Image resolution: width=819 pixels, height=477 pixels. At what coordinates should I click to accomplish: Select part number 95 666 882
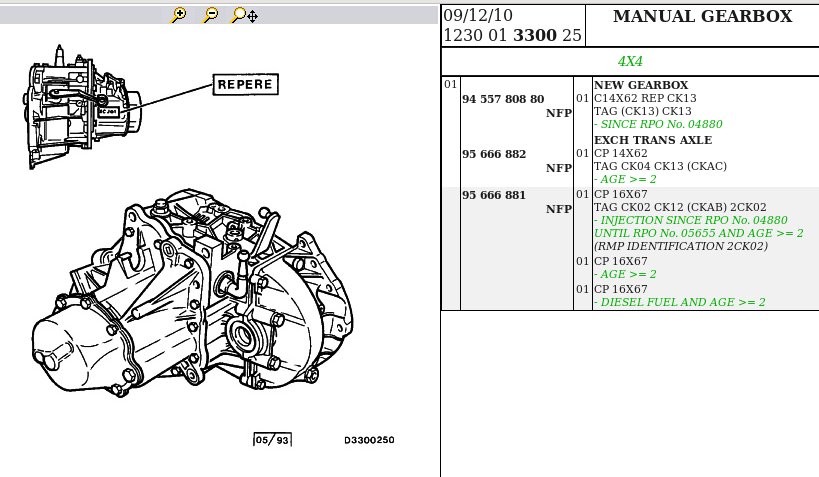[x=494, y=154]
